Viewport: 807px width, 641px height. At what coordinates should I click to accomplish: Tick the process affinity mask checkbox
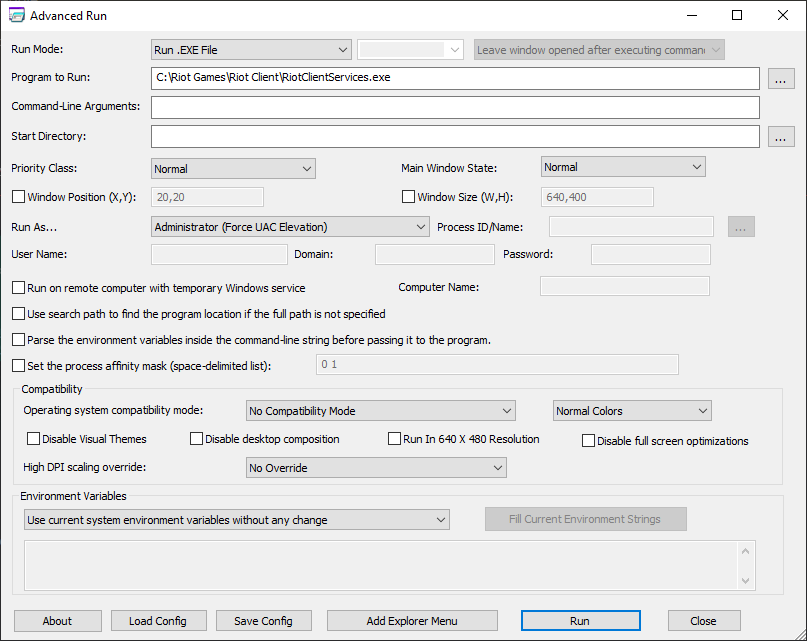(x=18, y=366)
